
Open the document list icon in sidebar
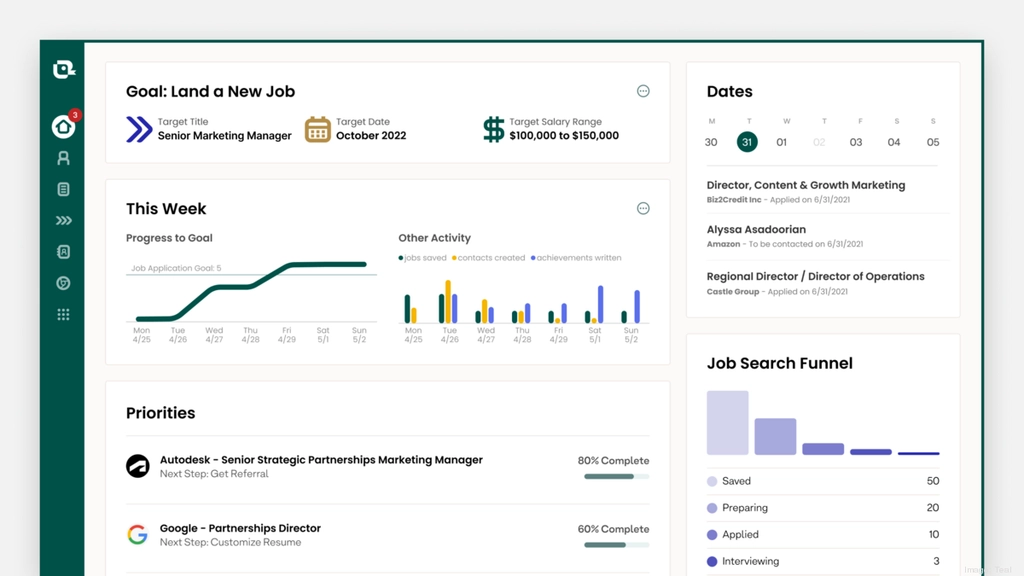tap(63, 189)
